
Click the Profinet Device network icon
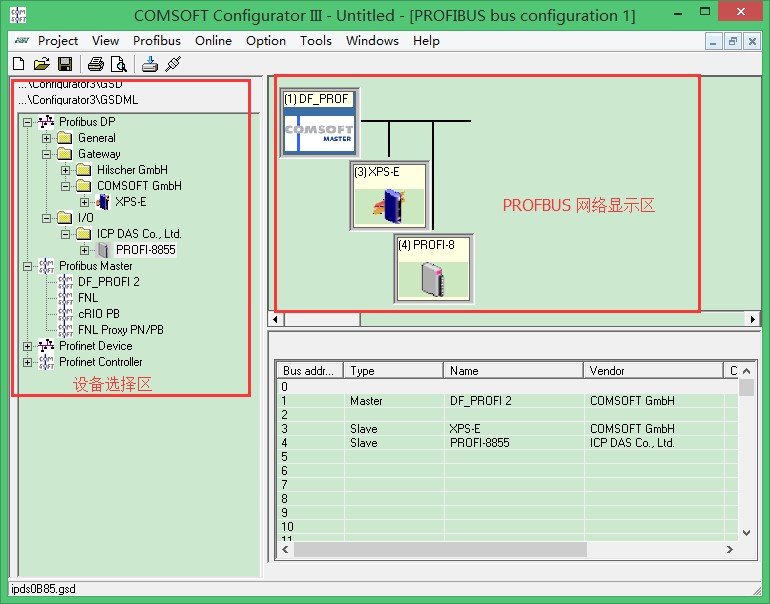(46, 346)
